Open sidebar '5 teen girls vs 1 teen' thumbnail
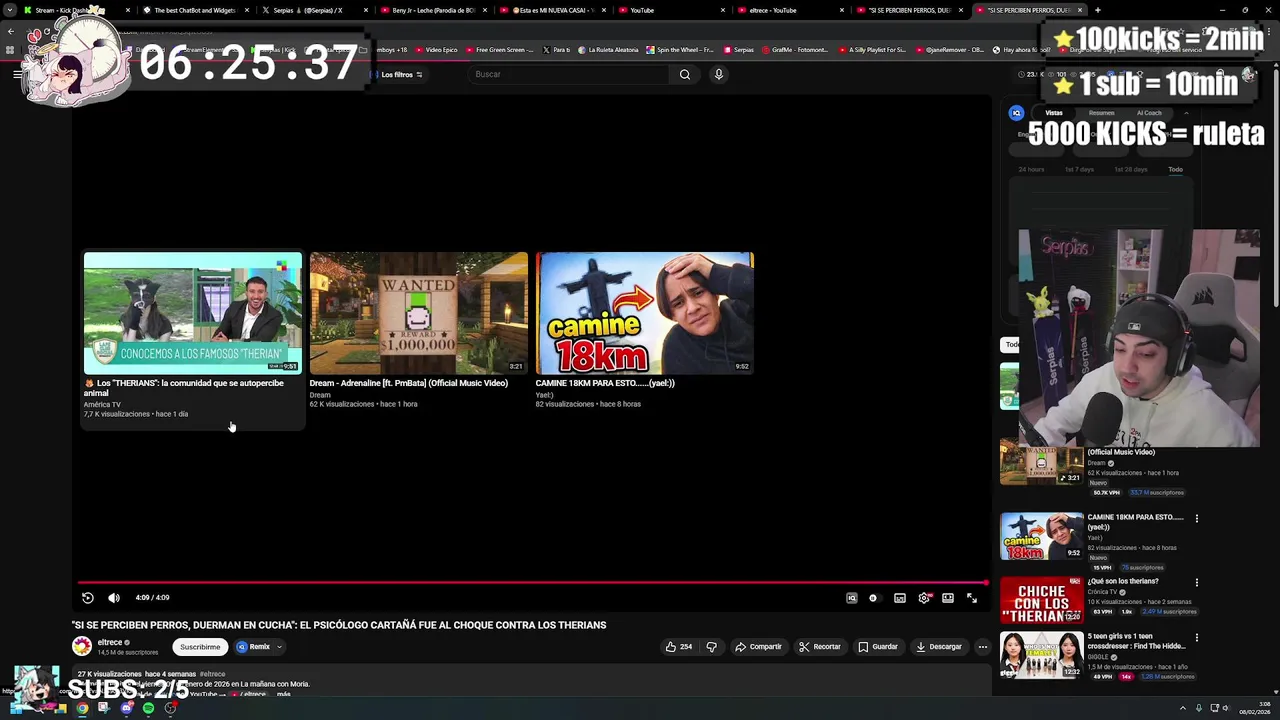1280x720 pixels. pos(1041,655)
